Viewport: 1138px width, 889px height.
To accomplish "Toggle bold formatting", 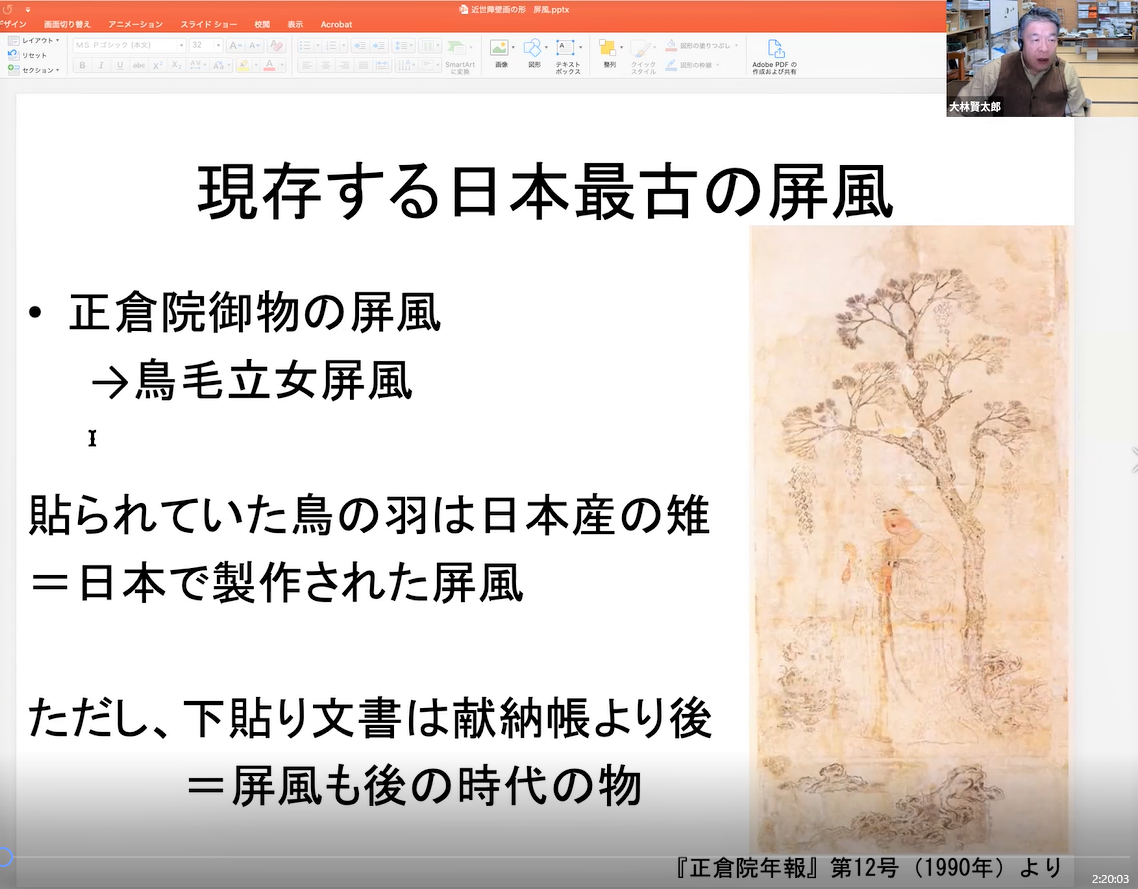I will coord(82,65).
